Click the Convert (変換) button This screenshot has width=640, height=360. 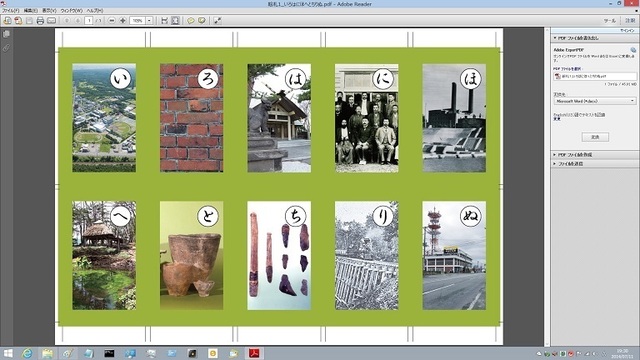(595, 137)
